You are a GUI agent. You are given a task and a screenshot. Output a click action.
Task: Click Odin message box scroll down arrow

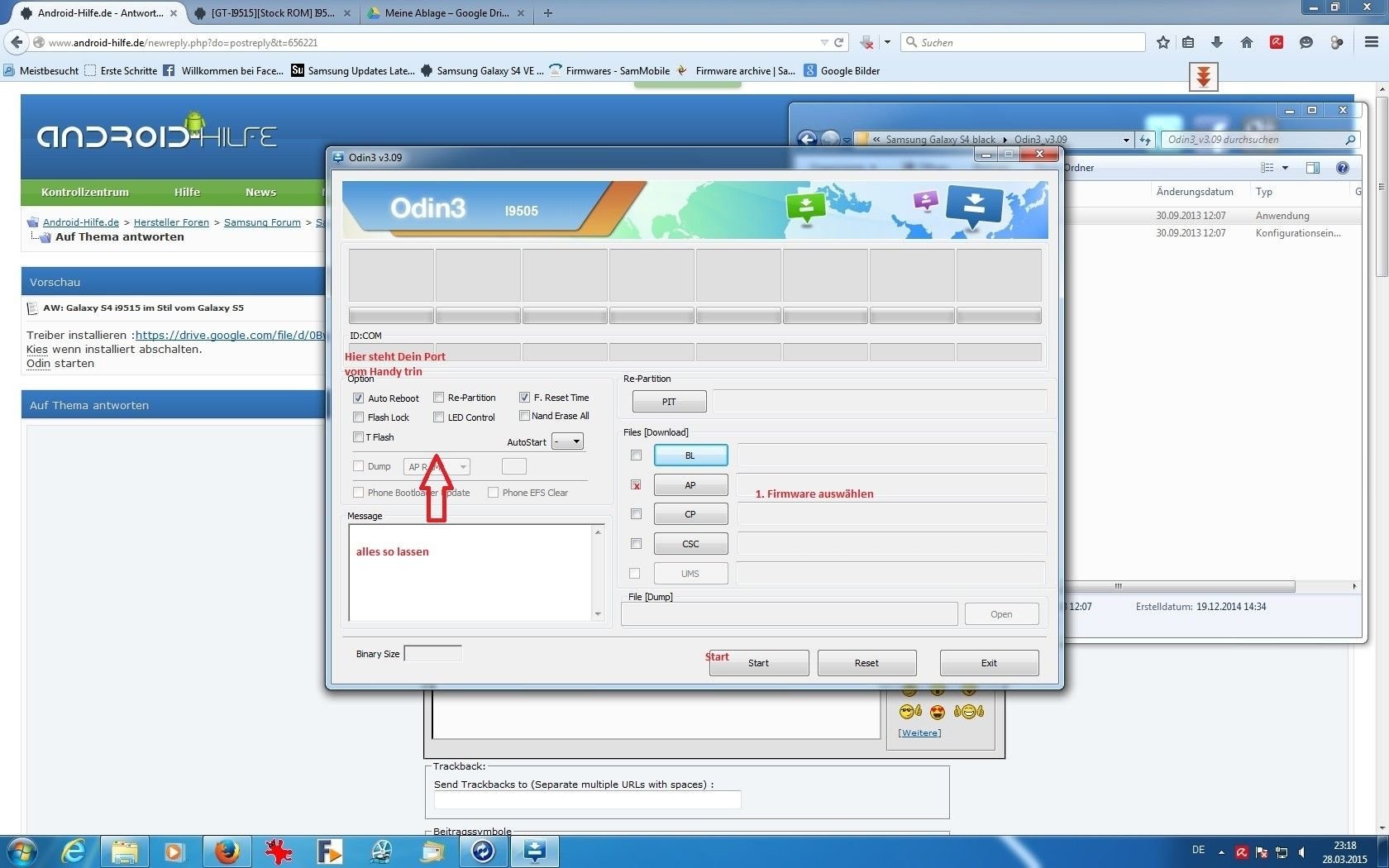(598, 614)
